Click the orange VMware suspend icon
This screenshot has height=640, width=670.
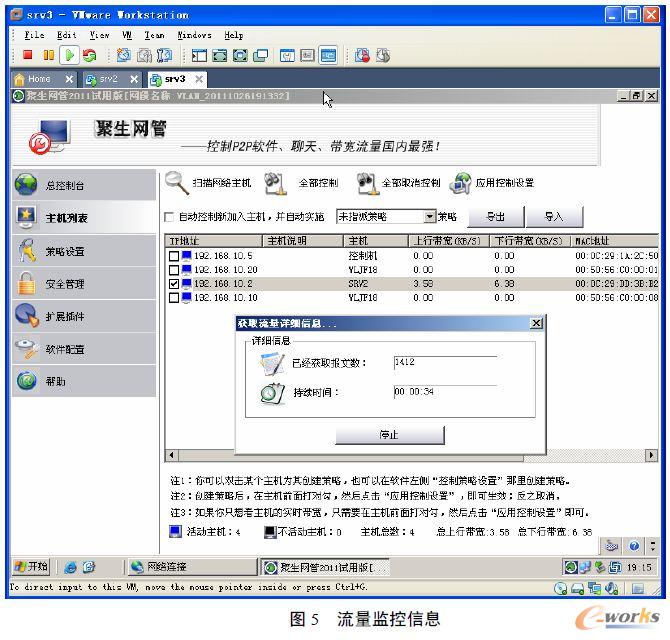[x=48, y=56]
